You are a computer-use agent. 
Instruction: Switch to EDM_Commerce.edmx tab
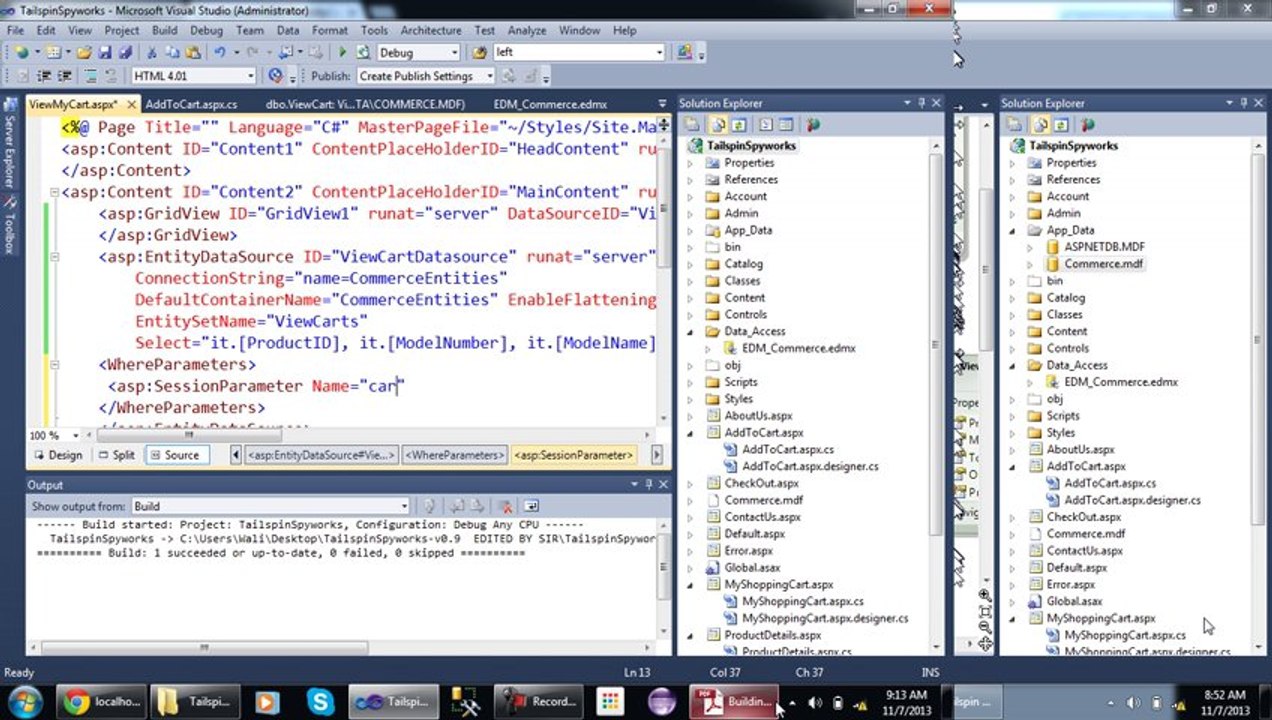[x=550, y=103]
